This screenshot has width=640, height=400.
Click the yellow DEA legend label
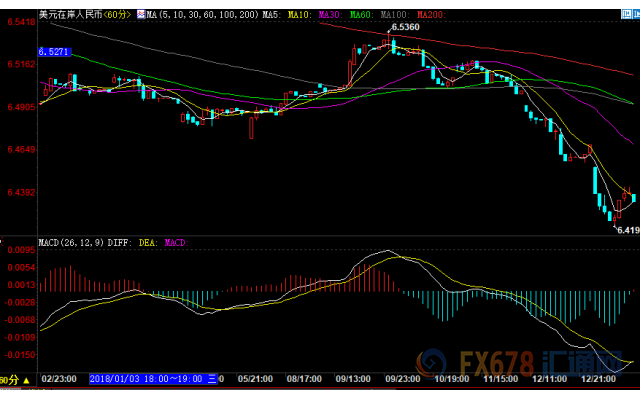click(x=148, y=243)
